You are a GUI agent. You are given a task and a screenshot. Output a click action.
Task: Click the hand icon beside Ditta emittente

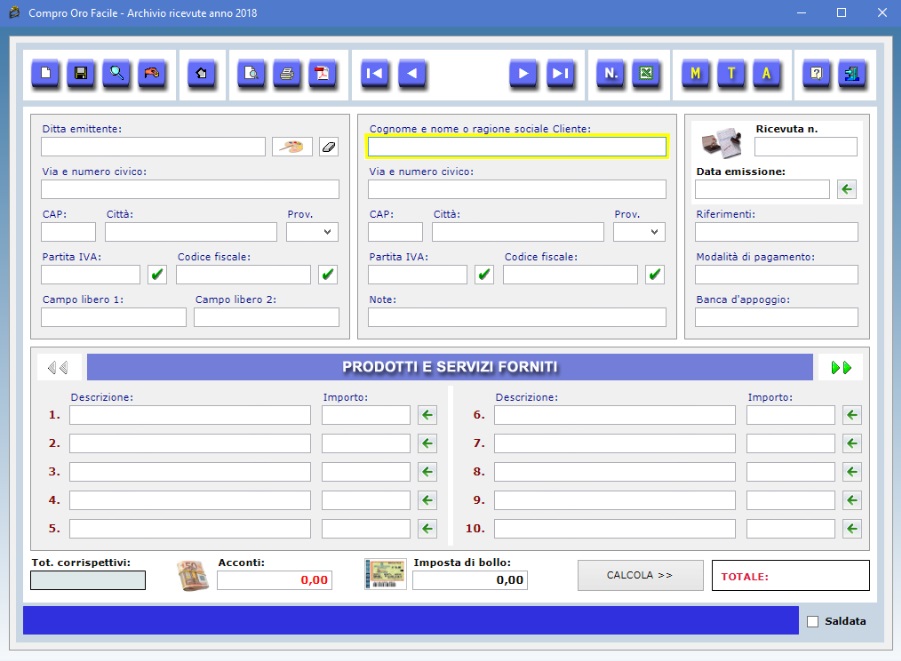click(x=292, y=147)
